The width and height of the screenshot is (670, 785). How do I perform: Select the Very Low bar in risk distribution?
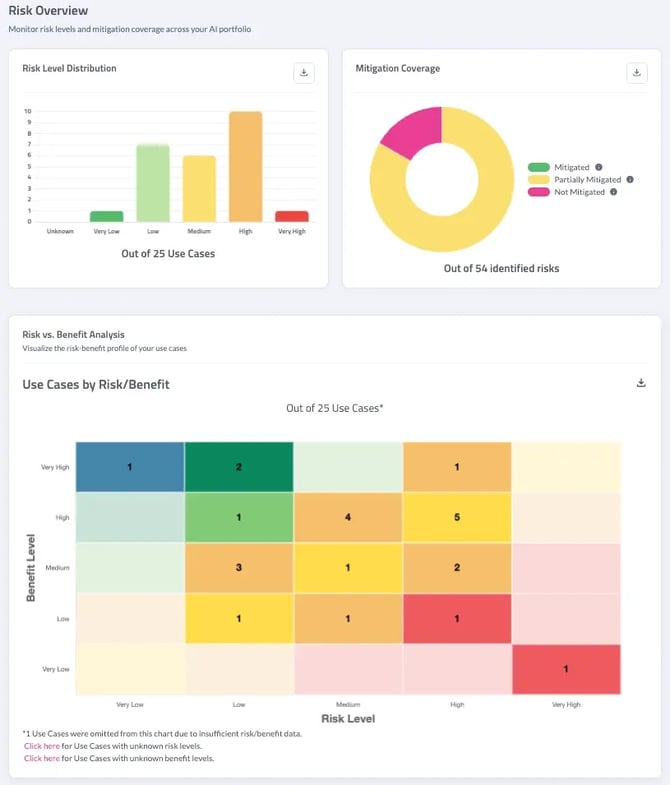point(107,216)
